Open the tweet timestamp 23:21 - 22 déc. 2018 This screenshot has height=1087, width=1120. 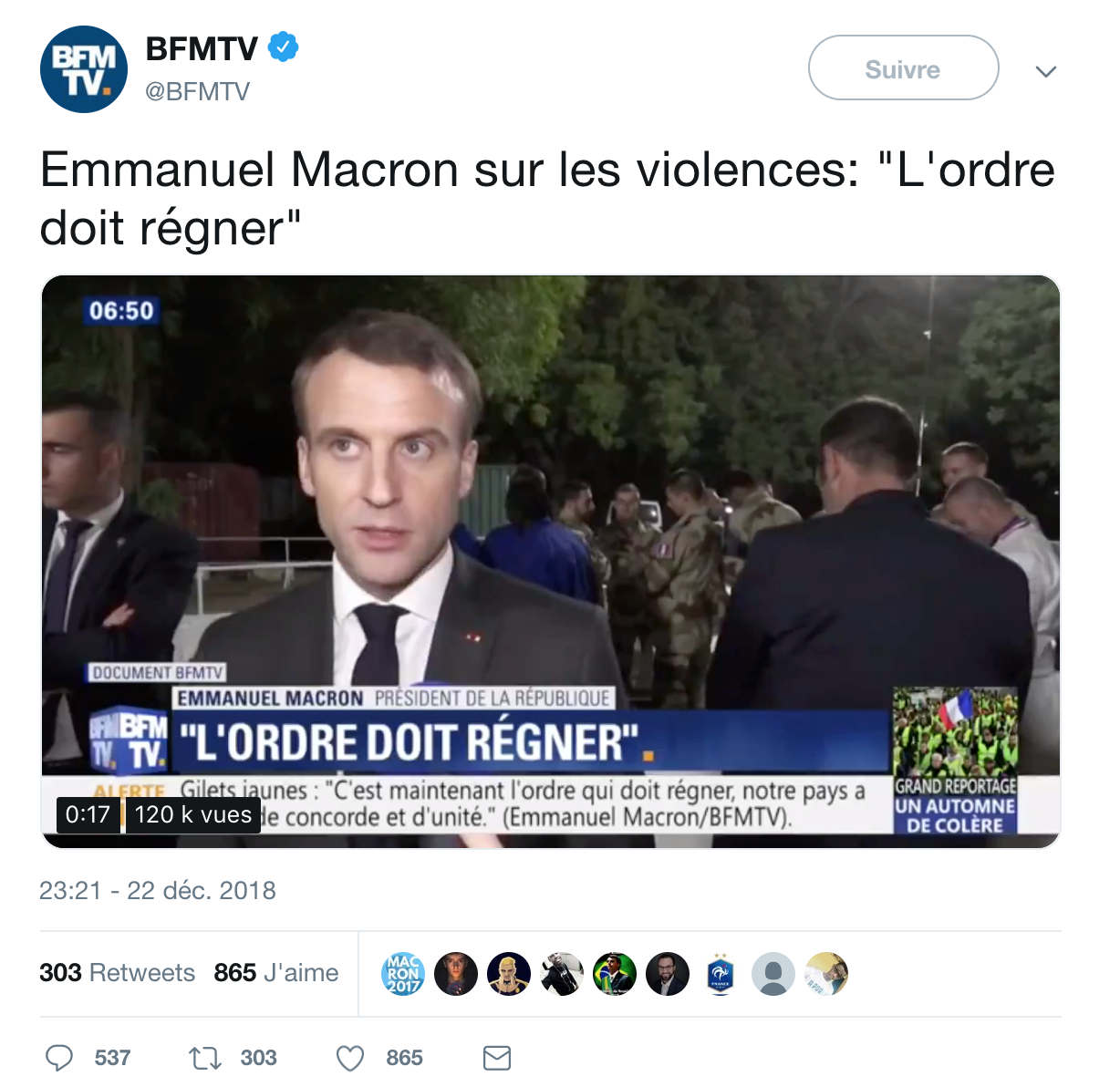coord(158,890)
